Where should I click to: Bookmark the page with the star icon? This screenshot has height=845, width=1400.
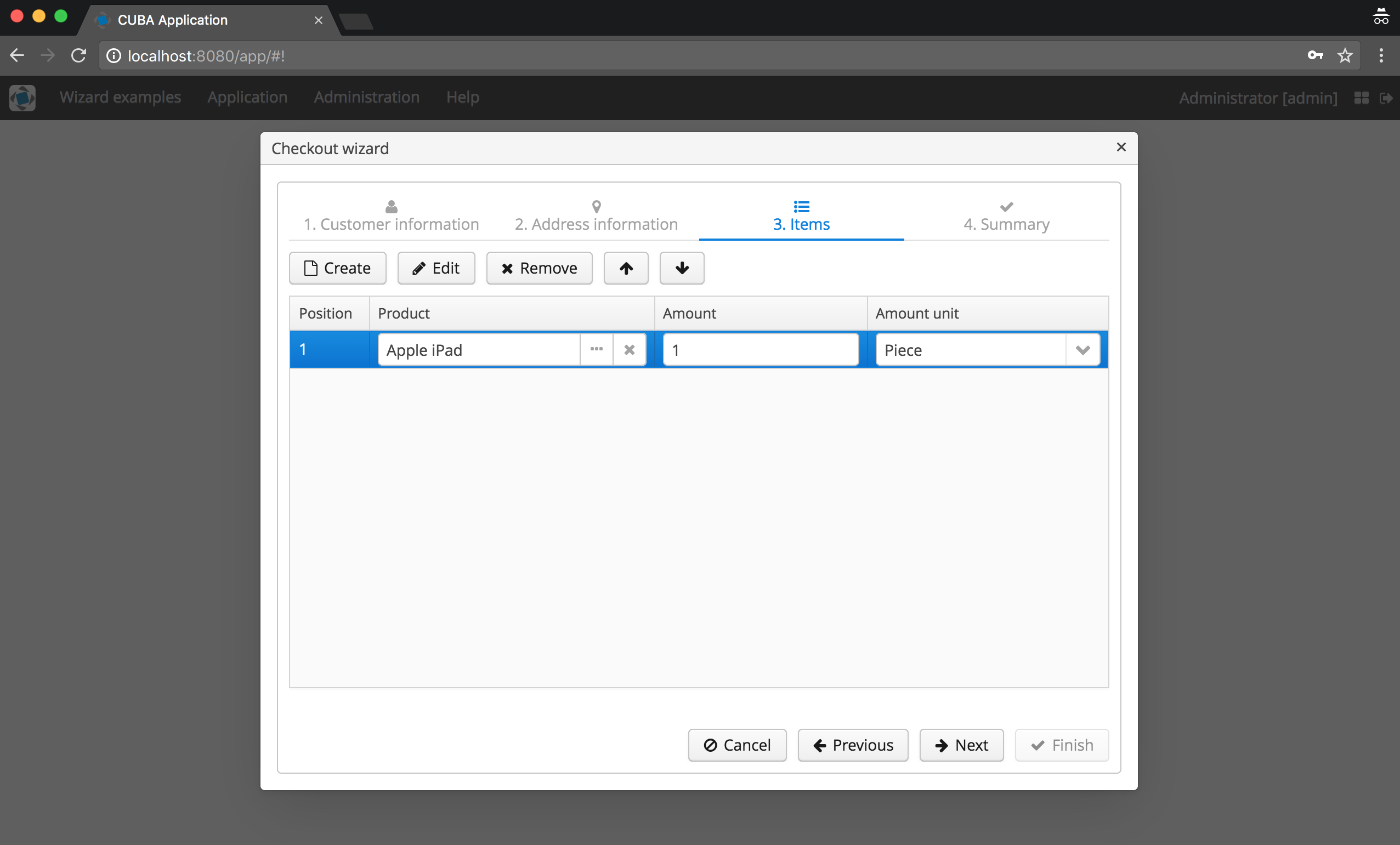(1344, 56)
